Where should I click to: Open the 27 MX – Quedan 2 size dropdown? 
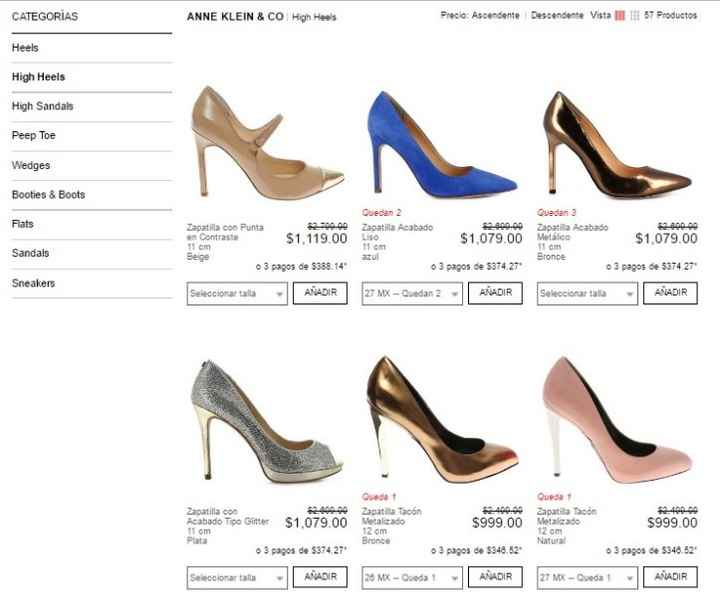point(412,293)
